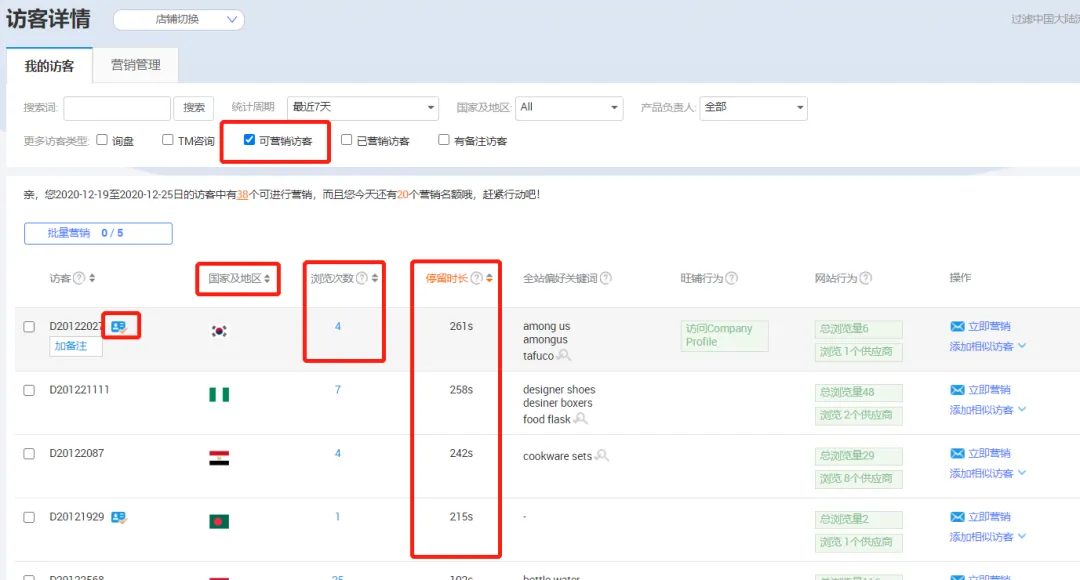Uncheck the 可营销访客 checkbox
Image resolution: width=1080 pixels, height=580 pixels.
tap(249, 140)
